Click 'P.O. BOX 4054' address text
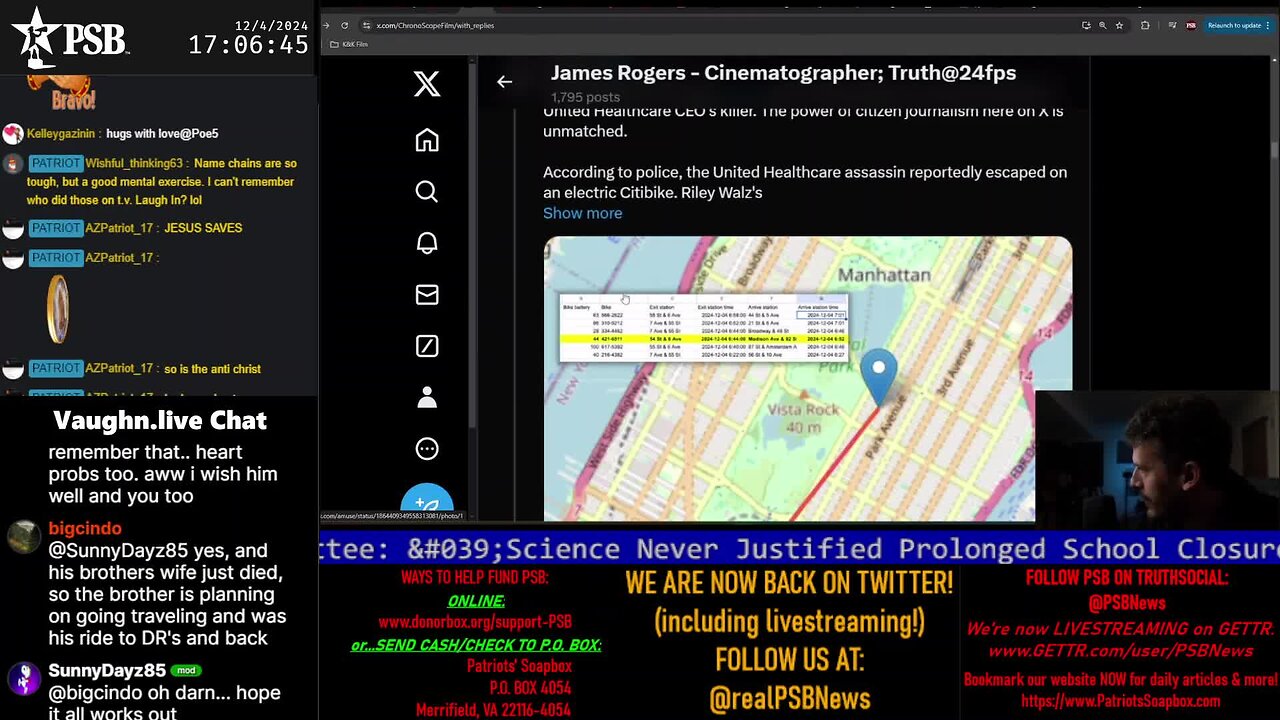The image size is (1280, 720). (x=530, y=688)
